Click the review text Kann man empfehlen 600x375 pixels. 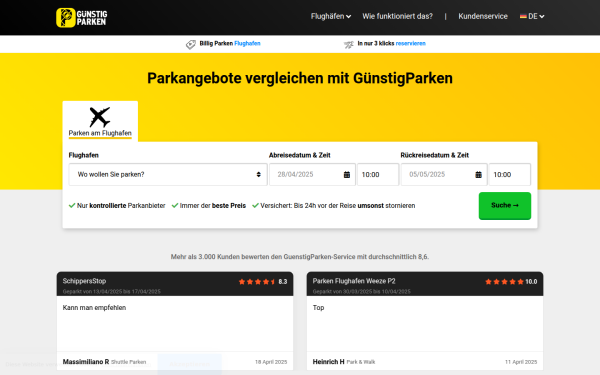click(x=94, y=308)
